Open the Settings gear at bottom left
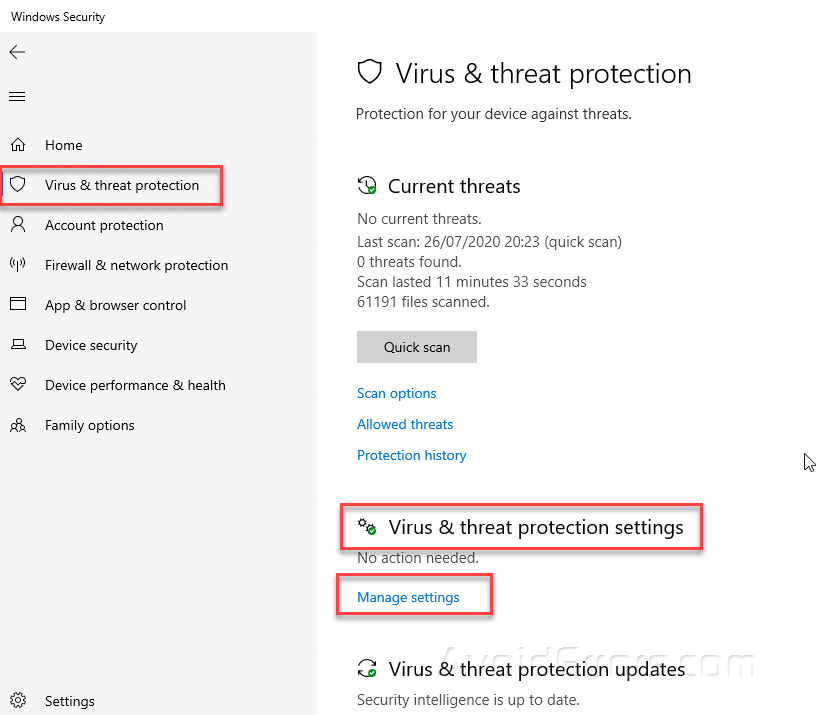This screenshot has height=715, width=828. 18,701
